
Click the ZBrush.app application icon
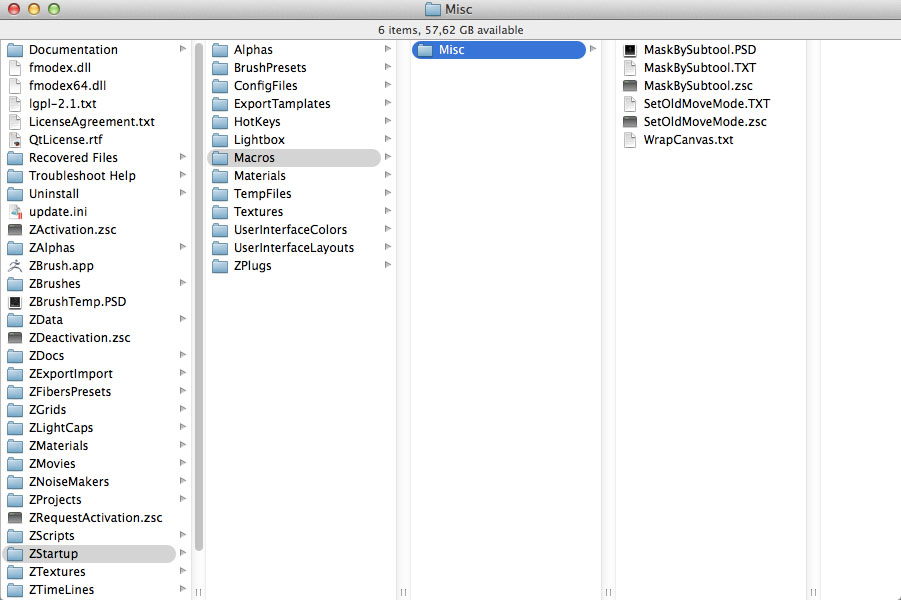[x=15, y=266]
